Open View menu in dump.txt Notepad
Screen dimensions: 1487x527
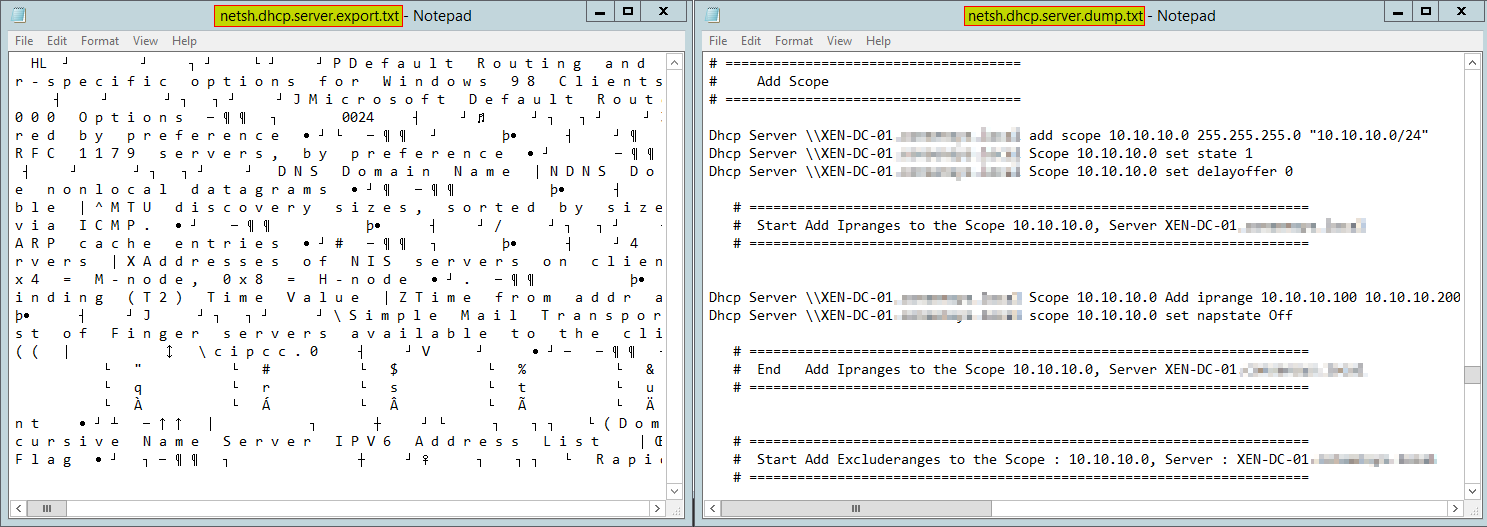[839, 41]
